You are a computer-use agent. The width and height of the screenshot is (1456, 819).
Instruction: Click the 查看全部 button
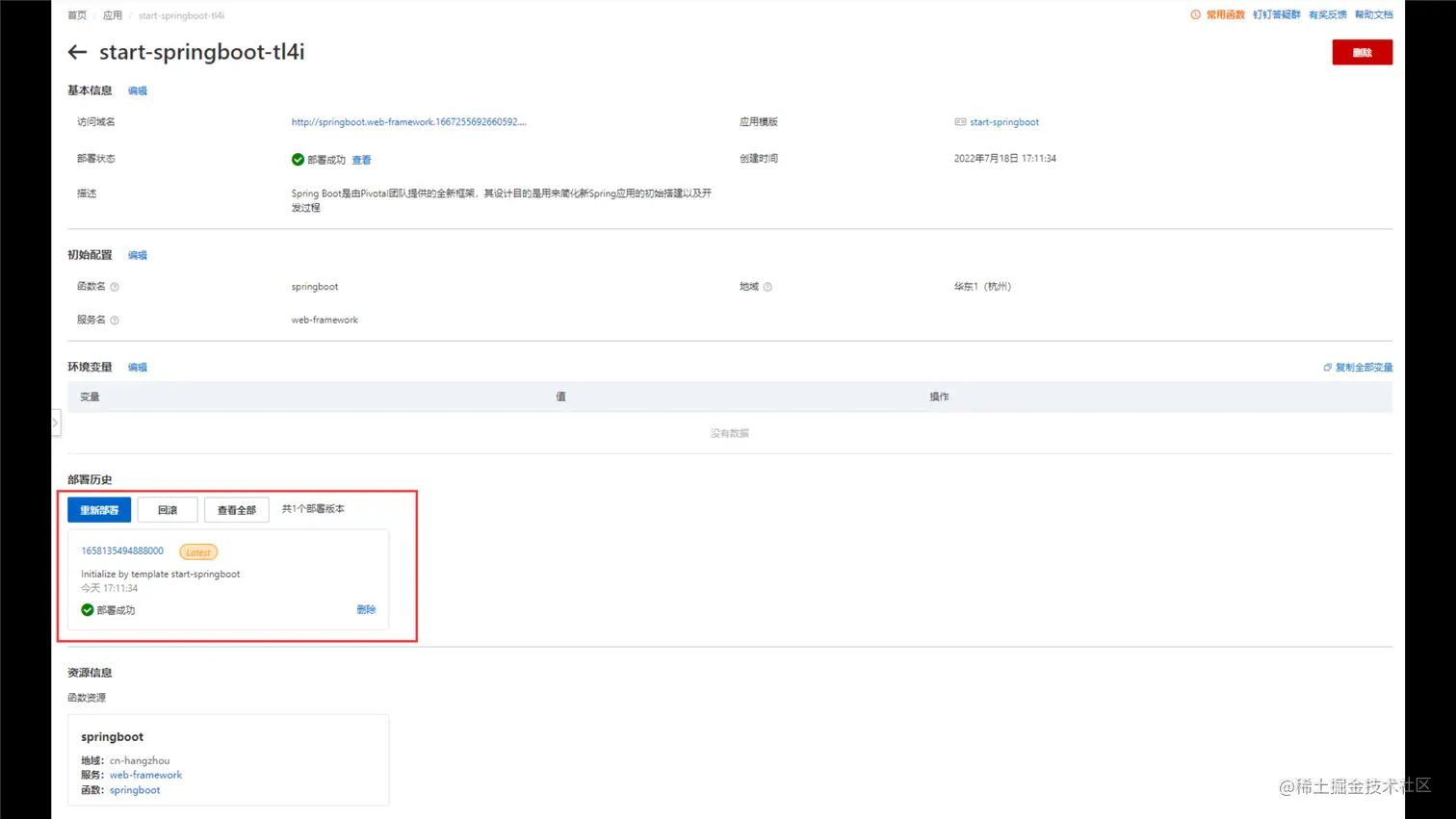(x=236, y=510)
